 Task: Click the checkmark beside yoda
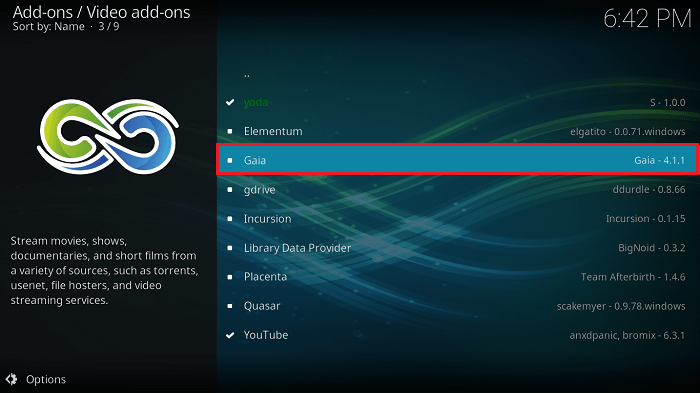coord(230,102)
